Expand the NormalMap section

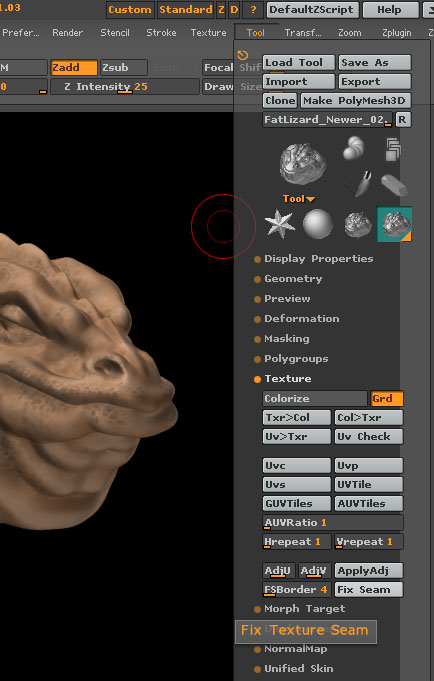point(295,649)
